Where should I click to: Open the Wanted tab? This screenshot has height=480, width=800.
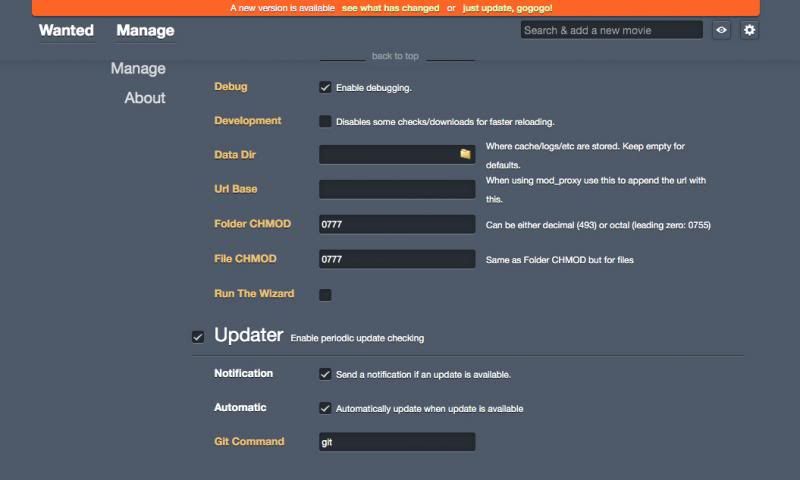pos(66,30)
